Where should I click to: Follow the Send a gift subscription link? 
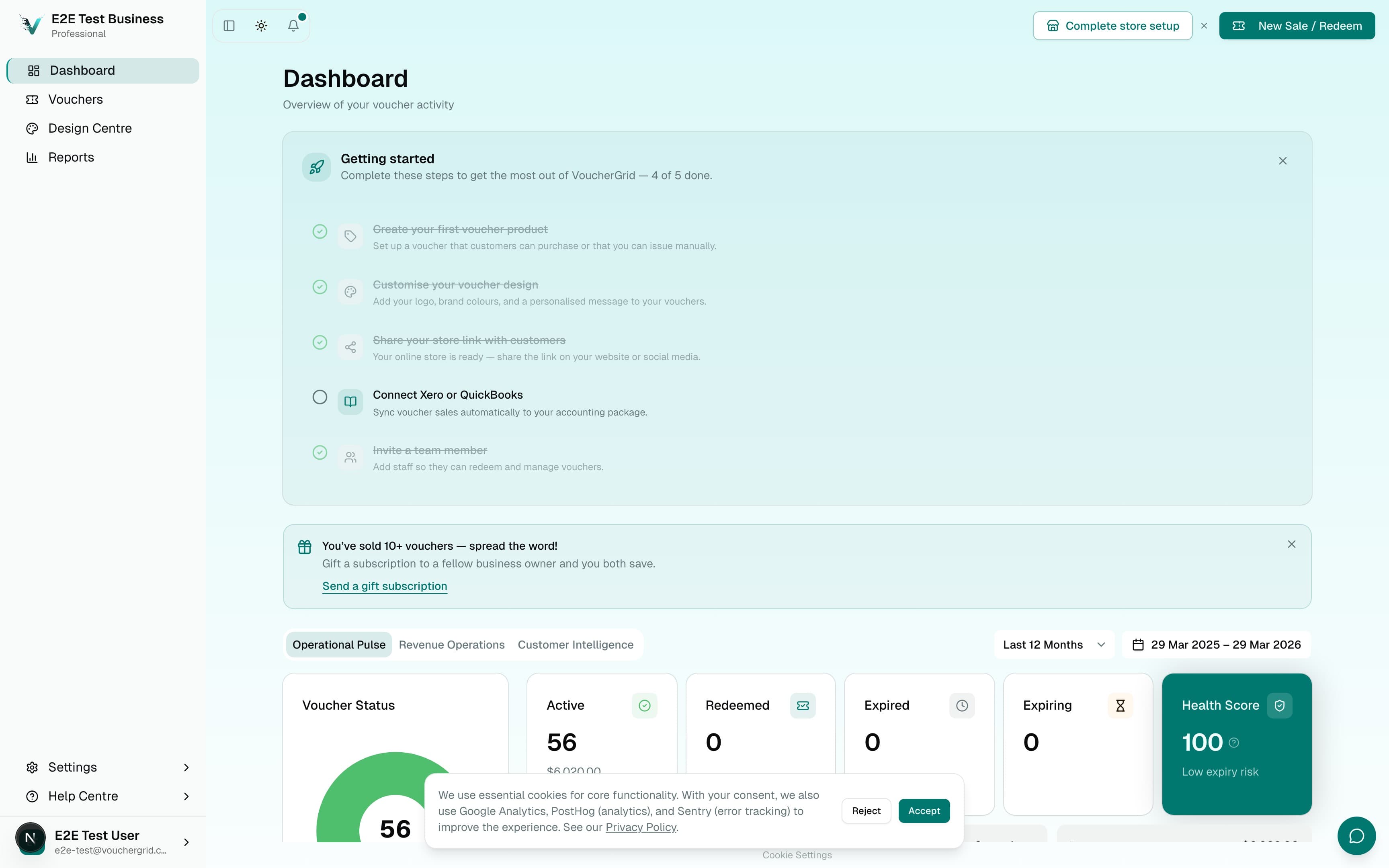click(x=385, y=586)
